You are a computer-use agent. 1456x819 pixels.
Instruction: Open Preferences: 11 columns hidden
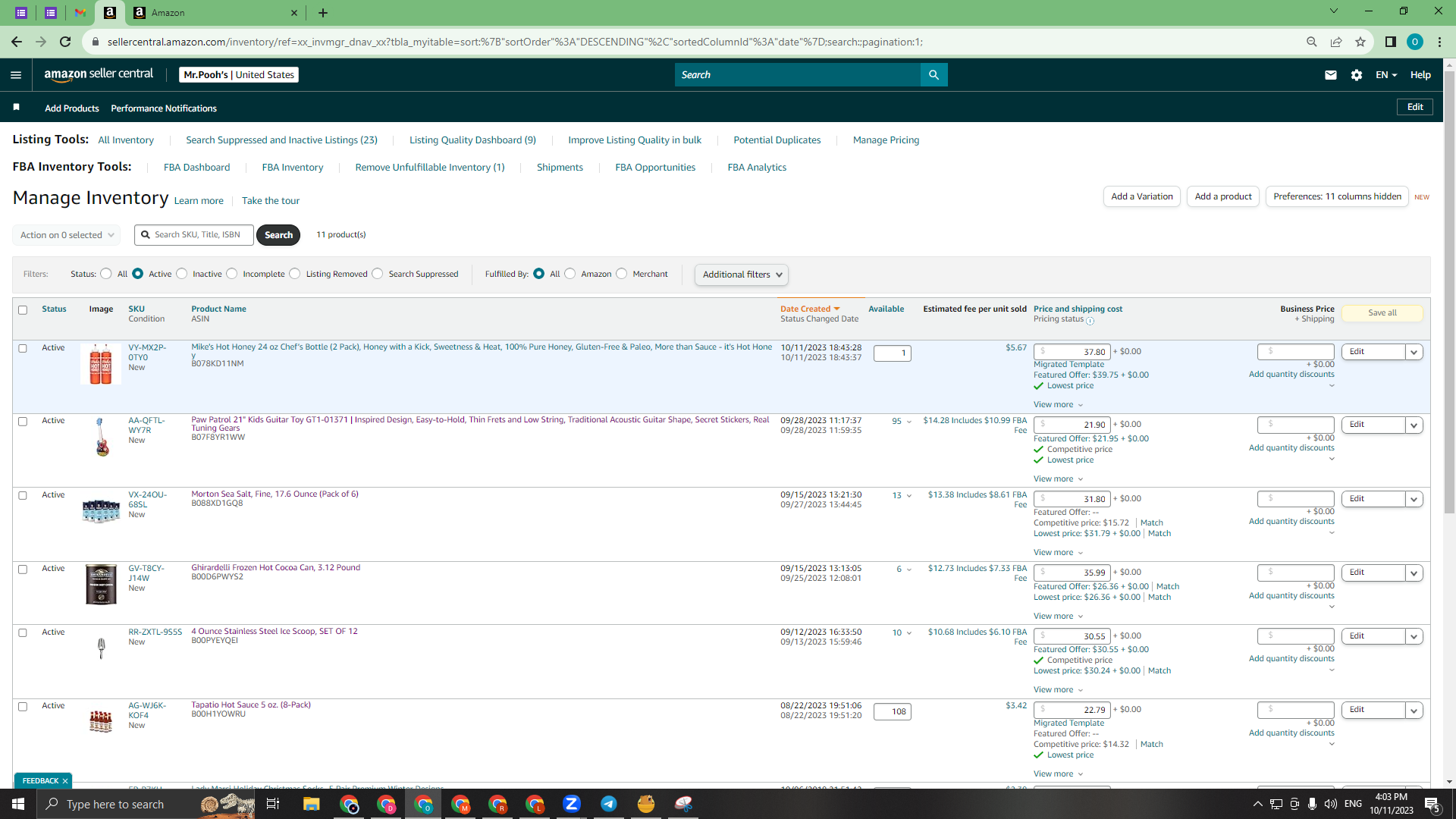[x=1337, y=196]
